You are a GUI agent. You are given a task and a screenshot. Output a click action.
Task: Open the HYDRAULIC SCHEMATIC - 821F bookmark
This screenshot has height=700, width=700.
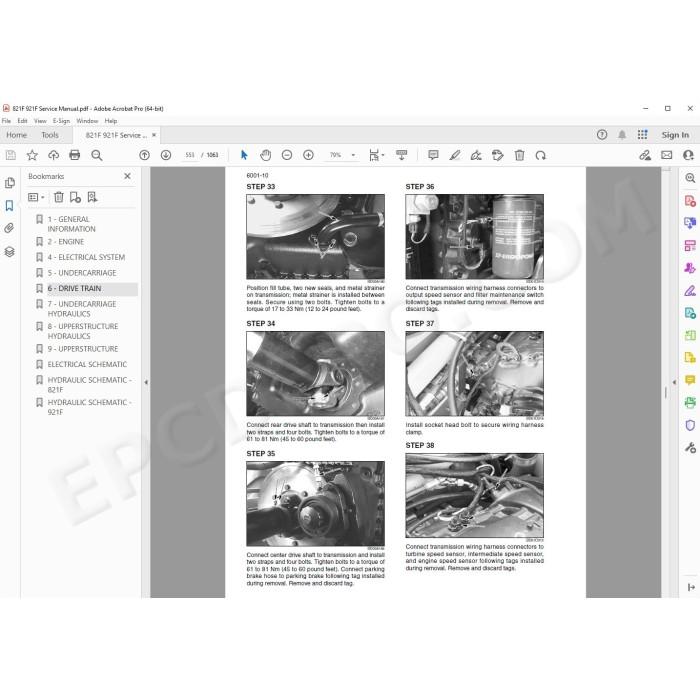89,385
